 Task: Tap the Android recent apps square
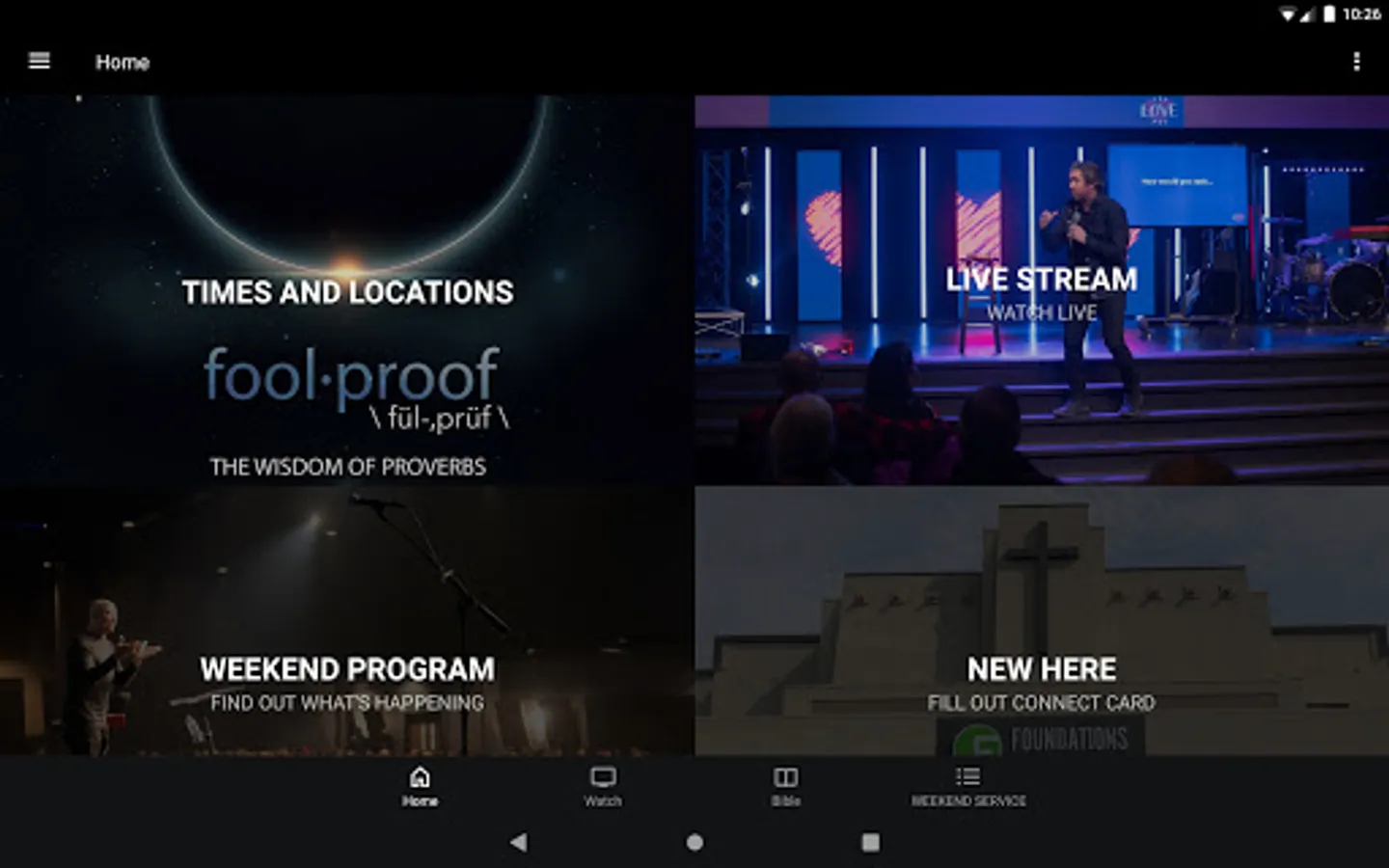(870, 842)
